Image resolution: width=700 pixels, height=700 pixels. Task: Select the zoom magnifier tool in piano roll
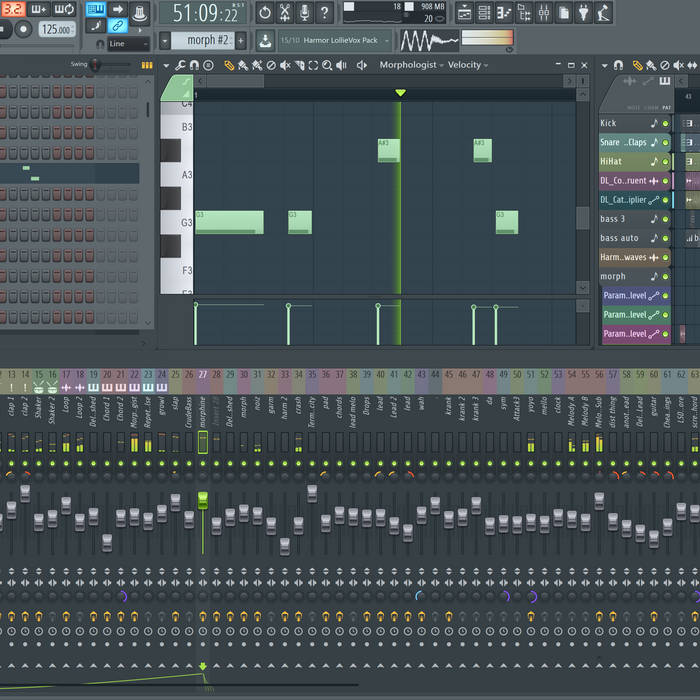point(327,65)
